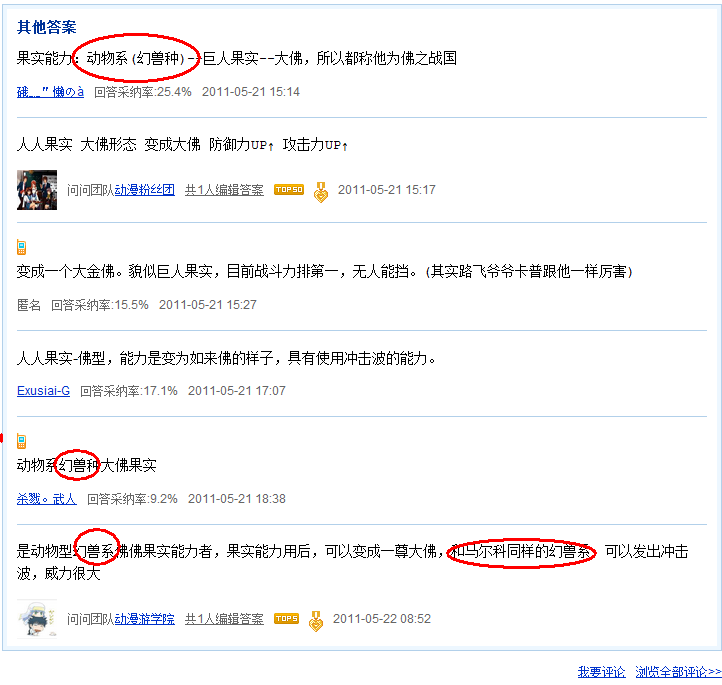Click medal icon beside 2011-05-21 15:17

click(321, 192)
